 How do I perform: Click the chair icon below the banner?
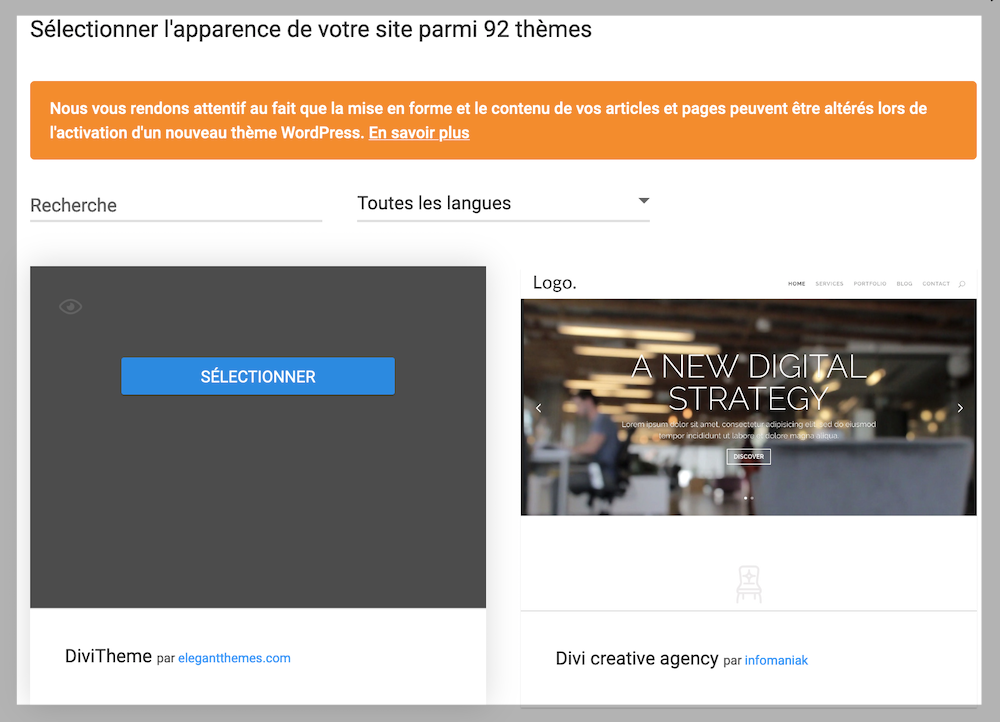coord(748,583)
